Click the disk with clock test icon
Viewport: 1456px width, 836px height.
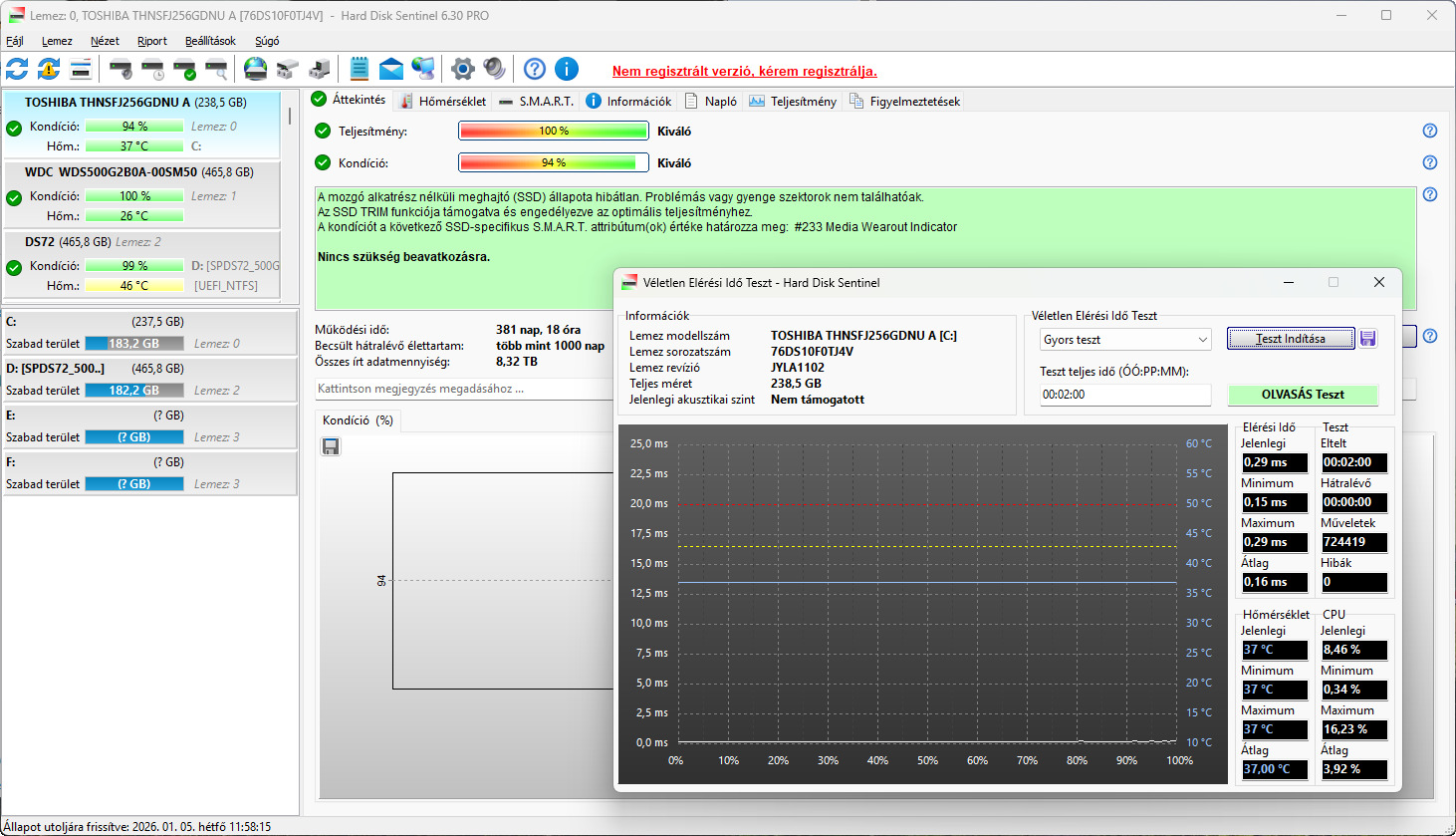pos(152,69)
